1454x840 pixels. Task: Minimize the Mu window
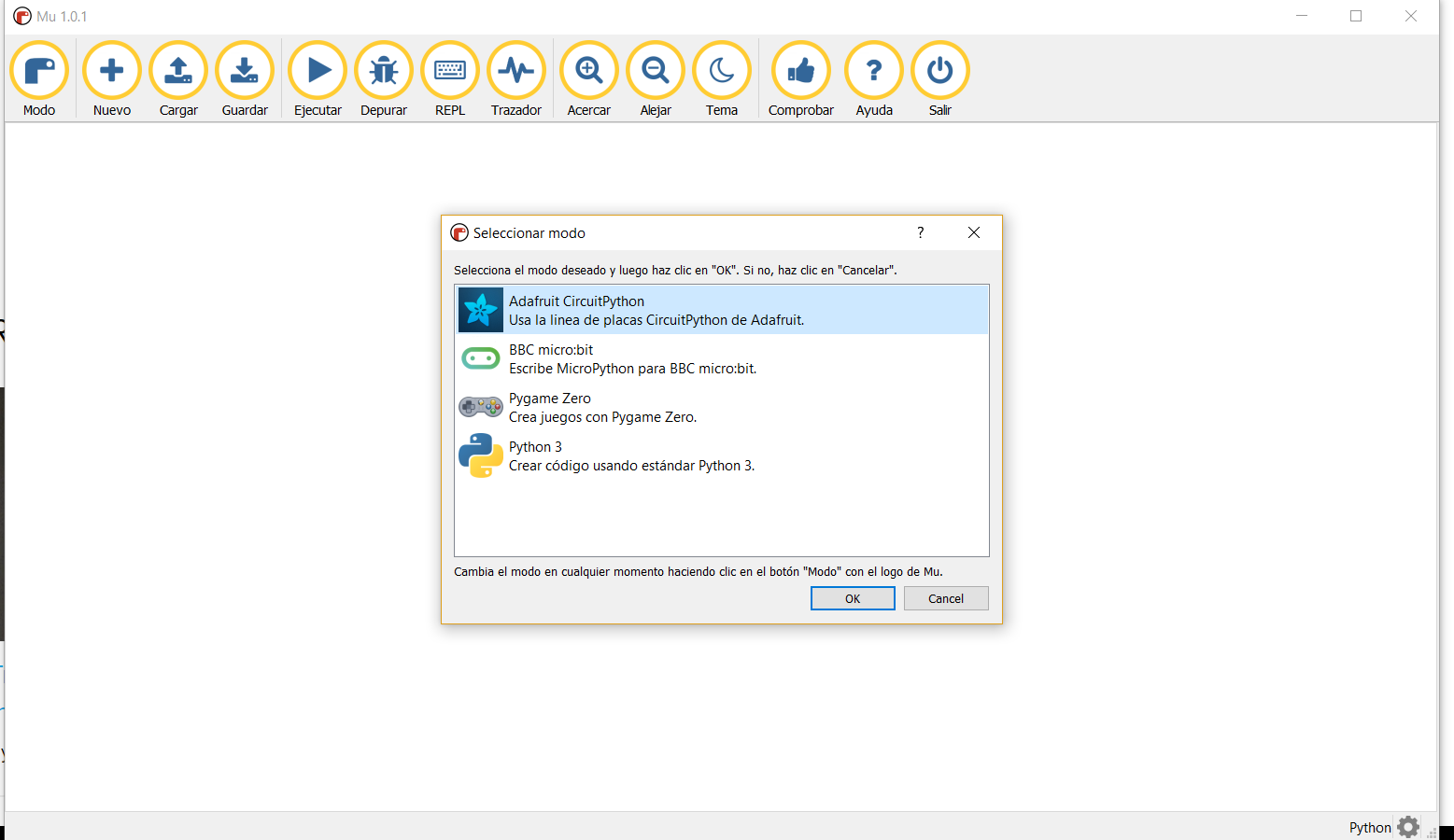tap(1302, 16)
